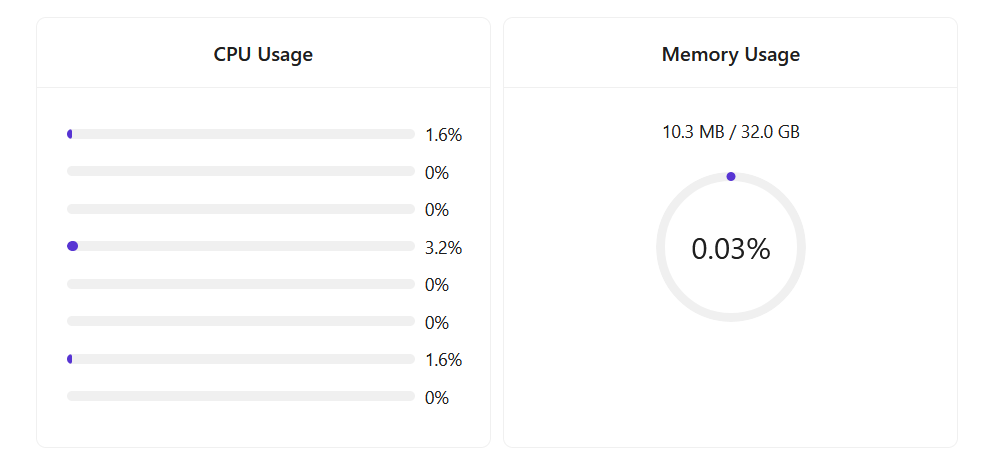The height and width of the screenshot is (456, 1006).
Task: Select the third CPU core progress bar
Action: click(240, 209)
